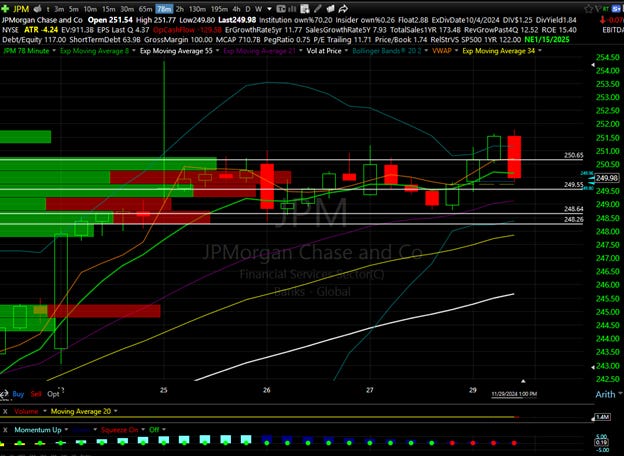
Task: Switch to the 5m timeframe
Action: (x=74, y=9)
